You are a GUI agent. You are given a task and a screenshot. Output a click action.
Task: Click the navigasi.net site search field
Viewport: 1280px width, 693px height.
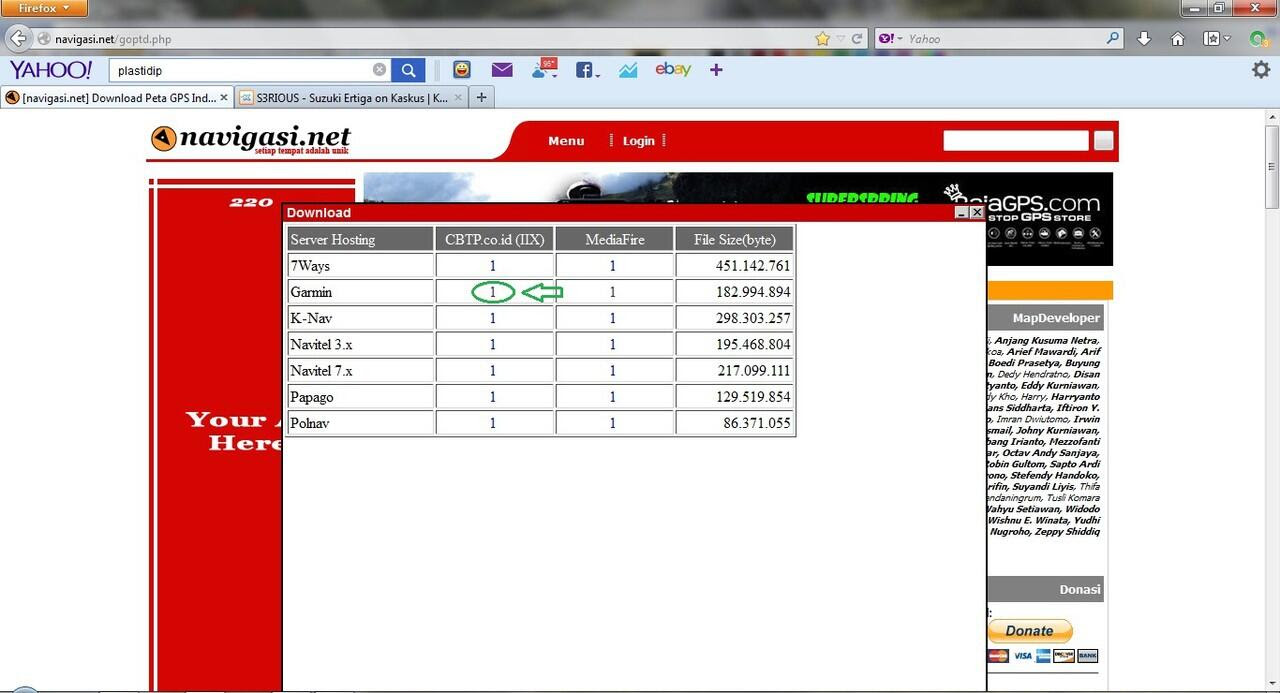tap(1015, 141)
